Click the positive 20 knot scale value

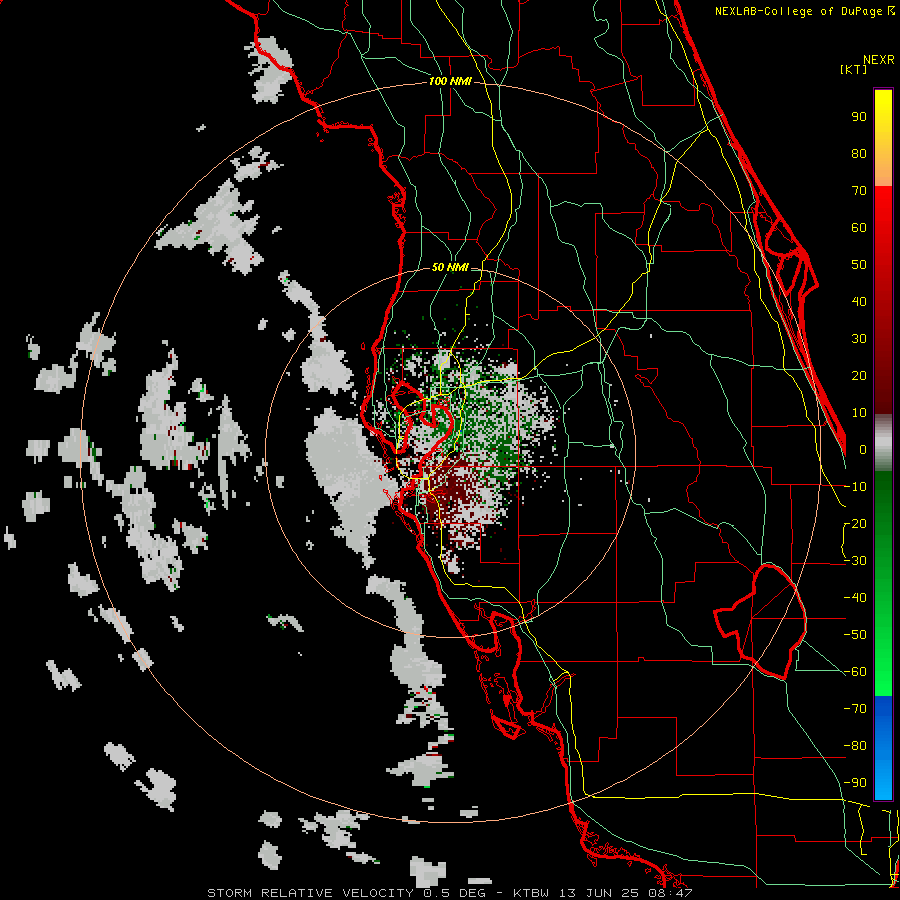coord(859,376)
